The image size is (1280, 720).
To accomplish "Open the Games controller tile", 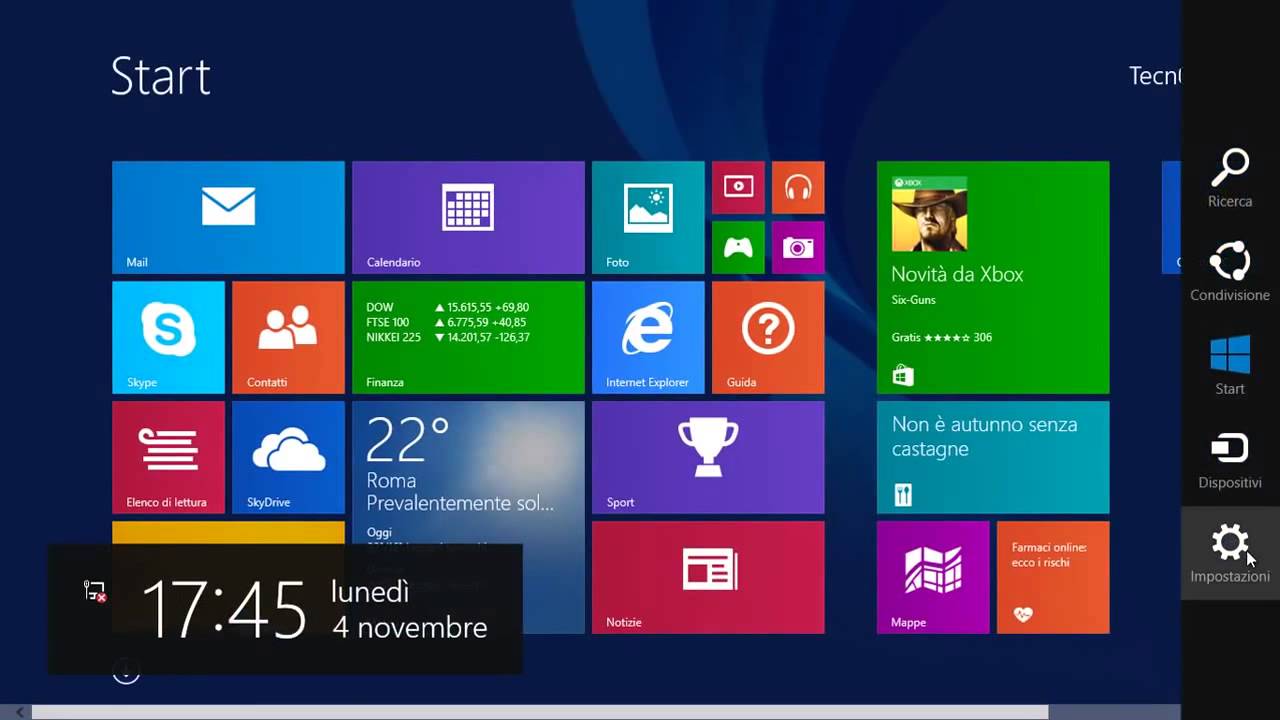I will click(738, 247).
